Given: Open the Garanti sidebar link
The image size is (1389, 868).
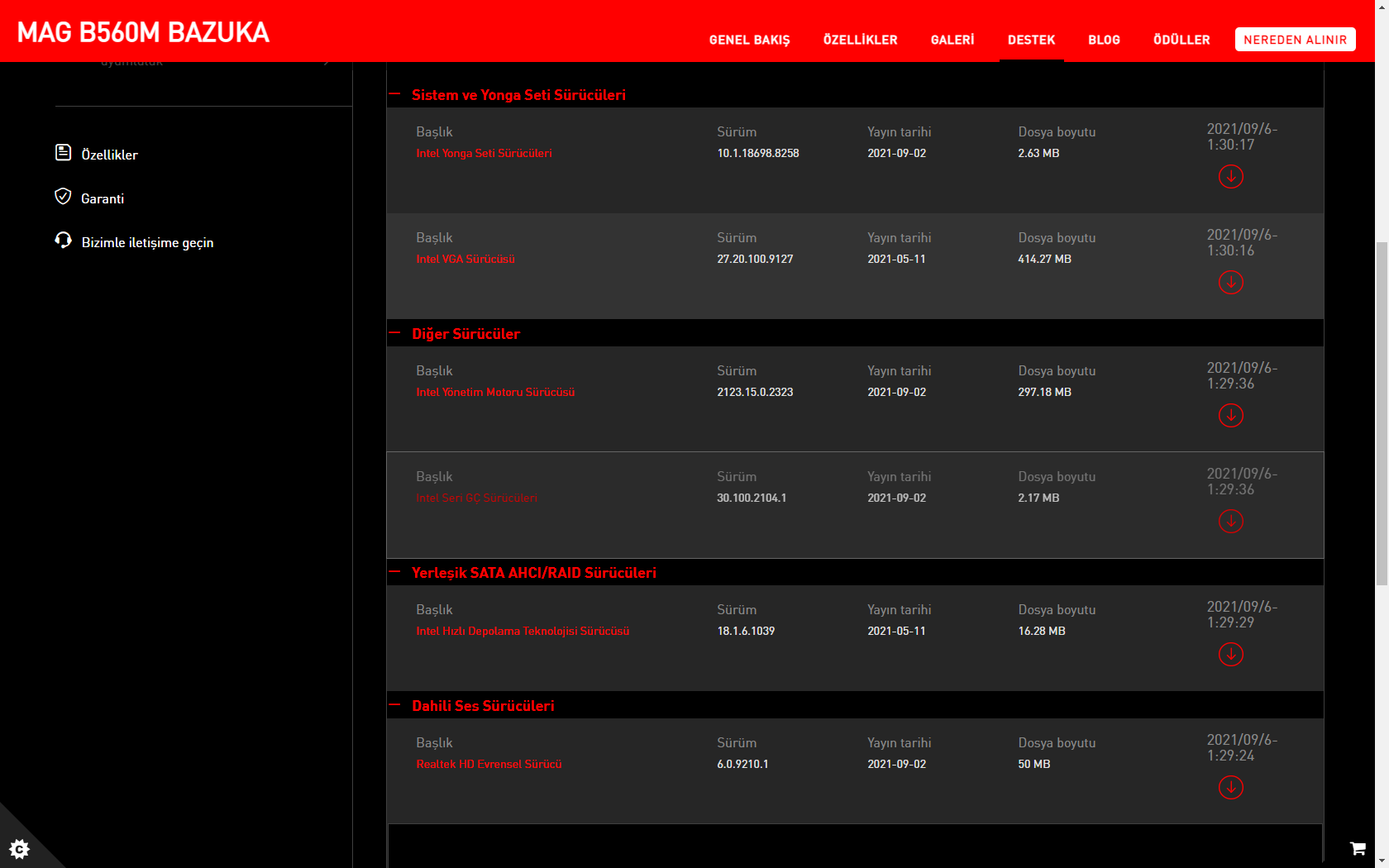Looking at the screenshot, I should (x=103, y=198).
